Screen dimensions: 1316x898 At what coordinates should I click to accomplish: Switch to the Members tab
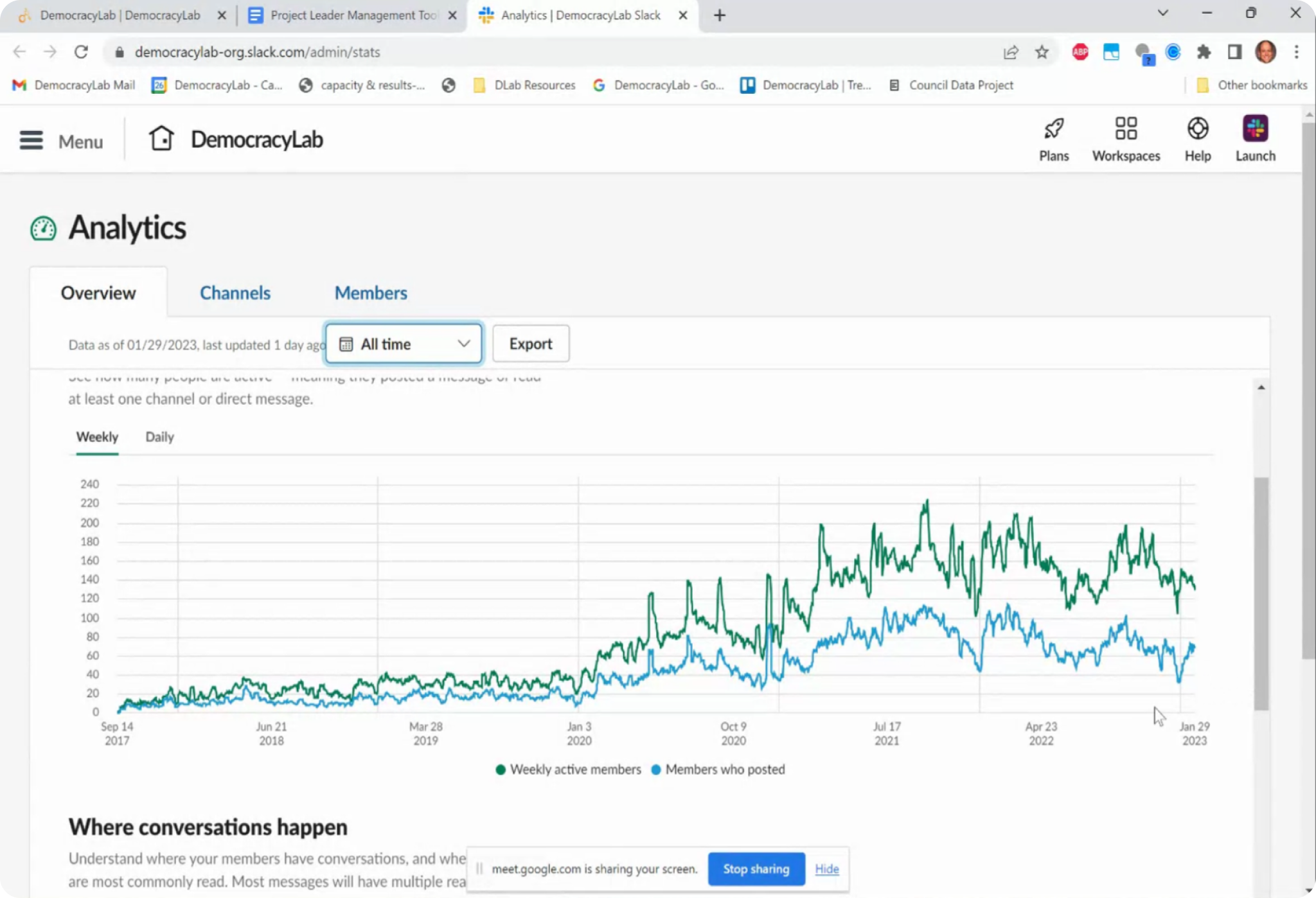(371, 293)
